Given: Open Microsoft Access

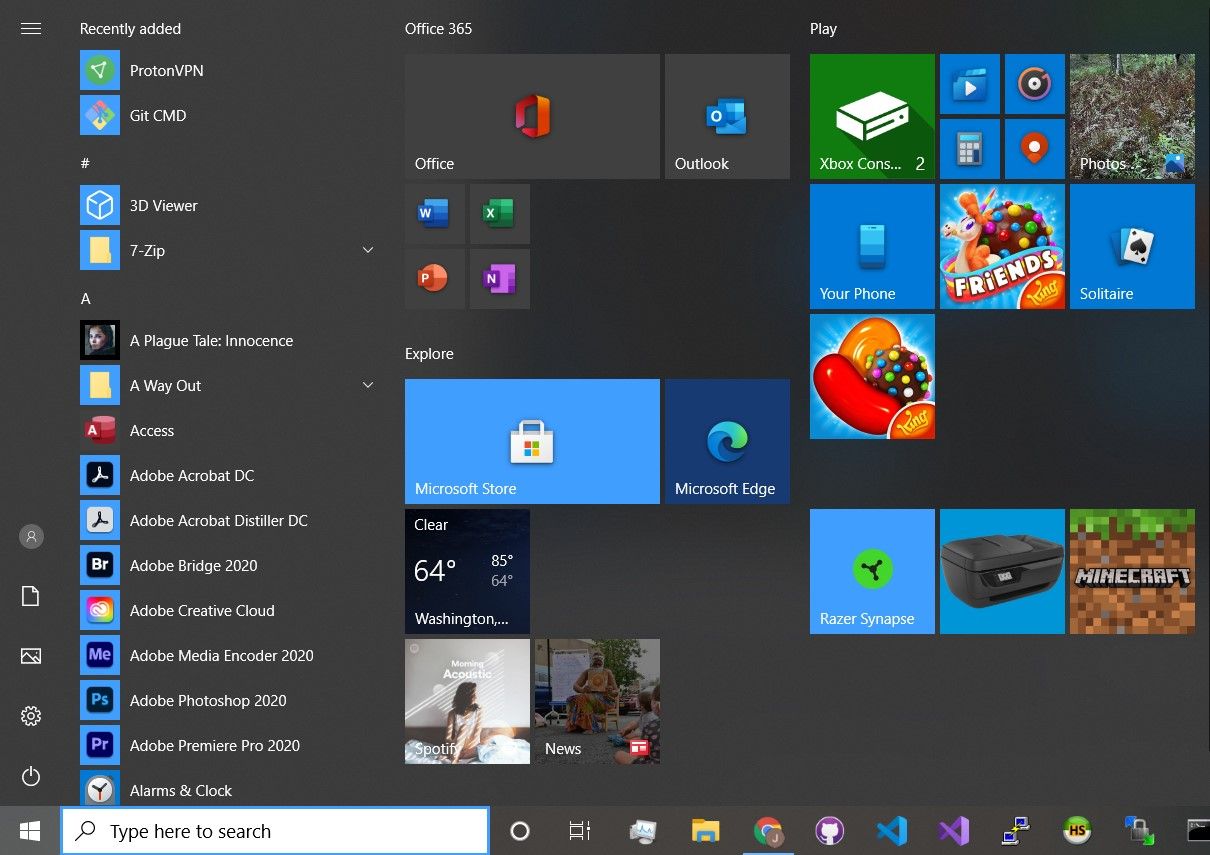Looking at the screenshot, I should pos(229,430).
